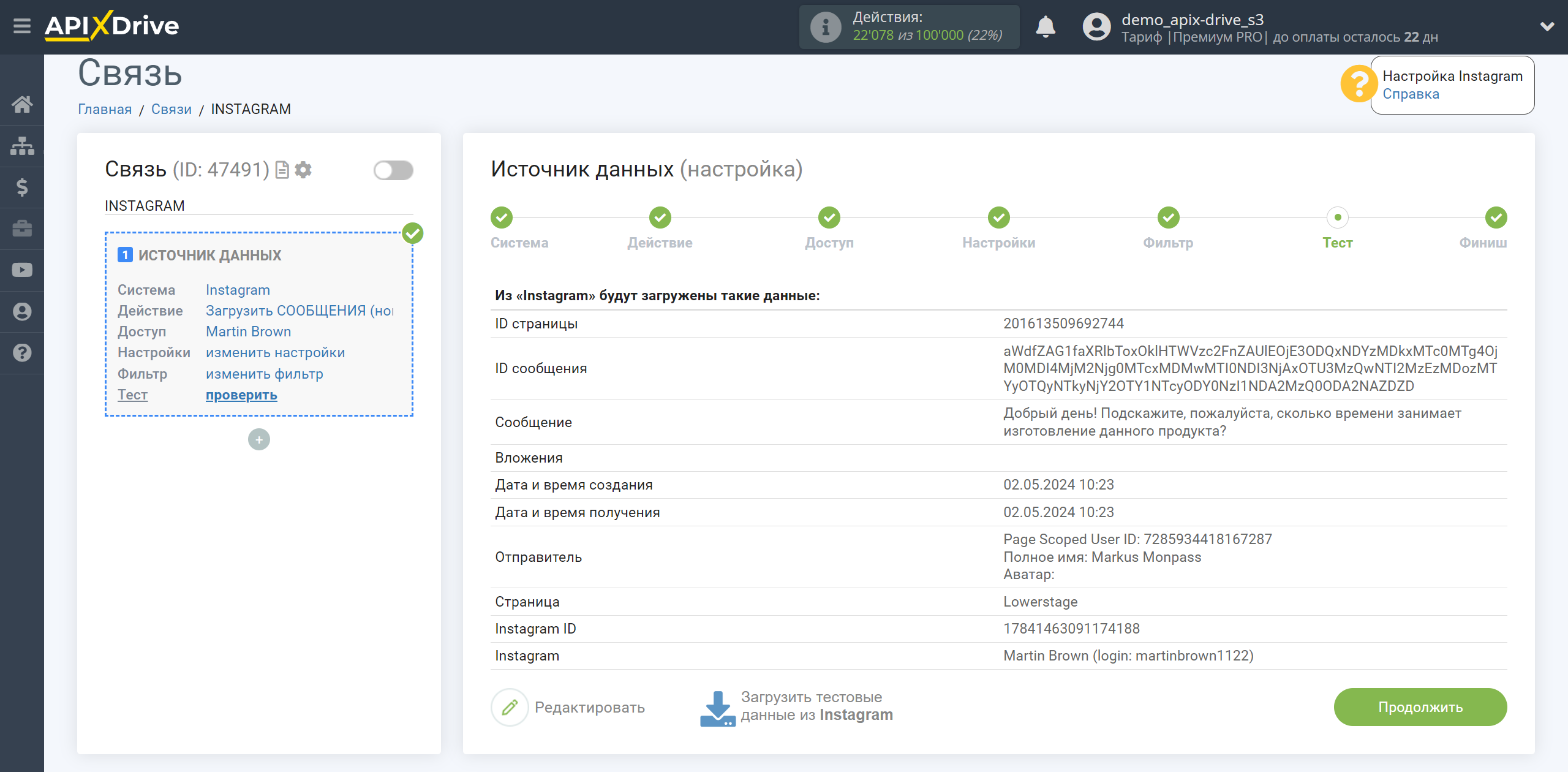The image size is (1568, 772).
Task: Go to Доступ step
Action: 829,218
